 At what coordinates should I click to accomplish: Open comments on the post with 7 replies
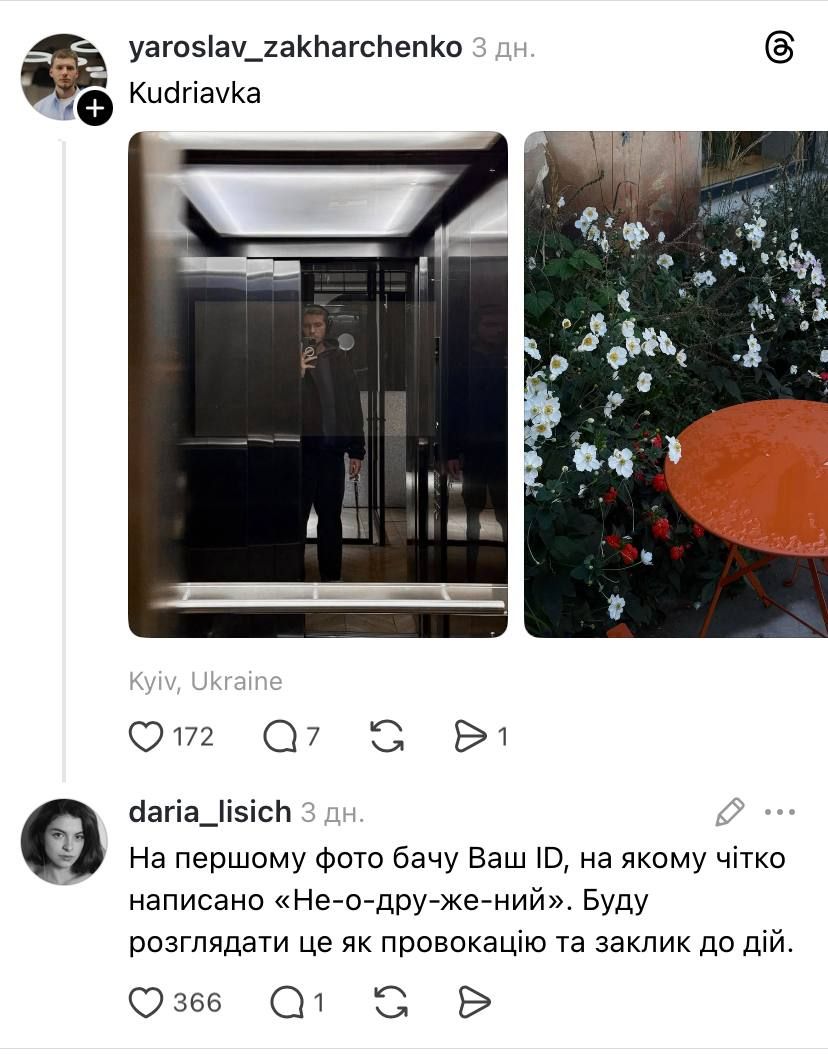tap(280, 737)
